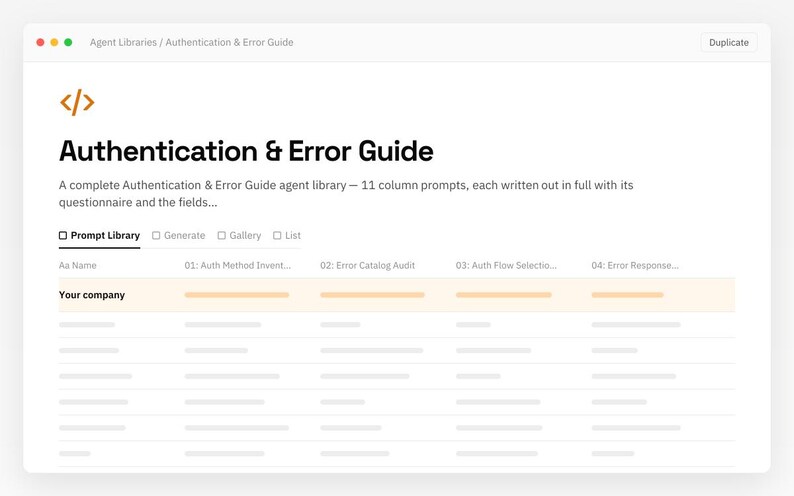Open Agent Libraries in the breadcrumb
The height and width of the screenshot is (496, 794).
123,43
